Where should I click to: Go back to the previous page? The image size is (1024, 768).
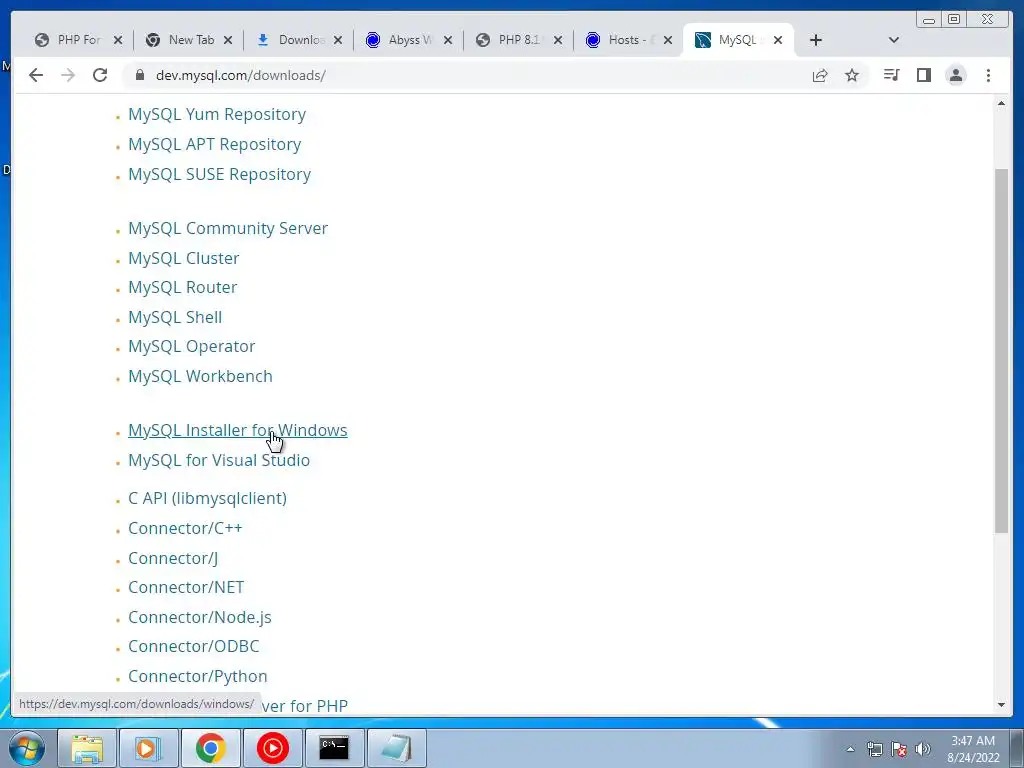pos(36,75)
